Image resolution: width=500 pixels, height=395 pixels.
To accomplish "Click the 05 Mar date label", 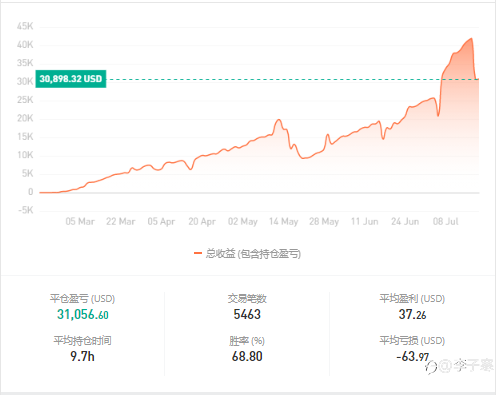I will 80,222.
